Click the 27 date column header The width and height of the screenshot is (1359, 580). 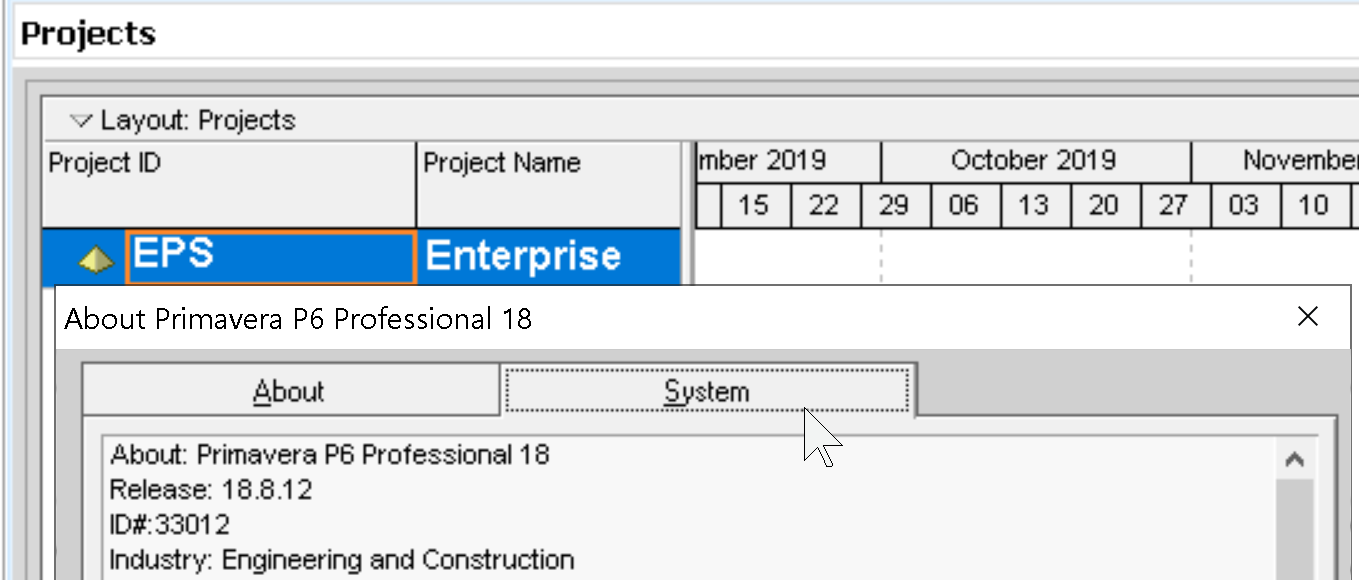(1172, 205)
